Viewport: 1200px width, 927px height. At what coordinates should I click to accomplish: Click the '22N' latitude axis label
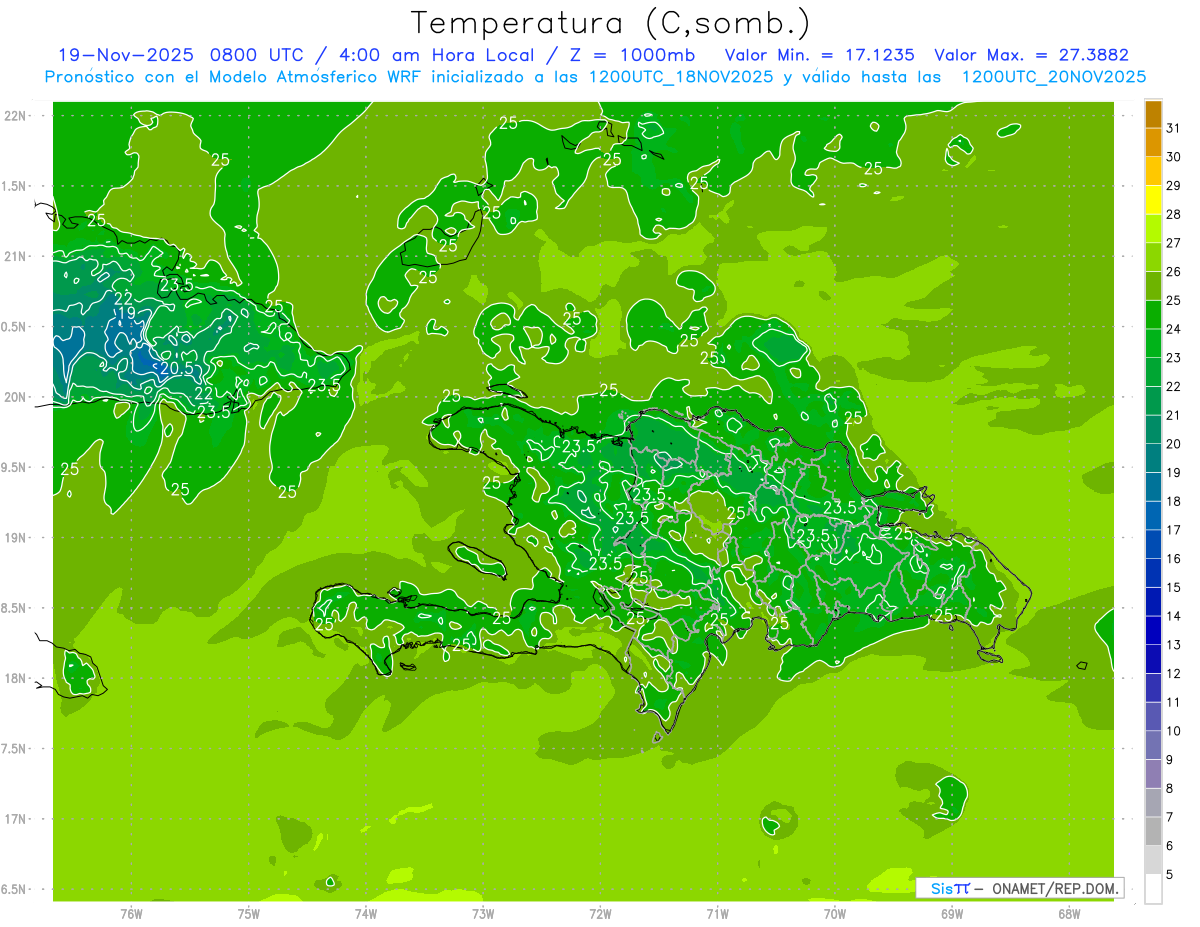tap(16, 115)
